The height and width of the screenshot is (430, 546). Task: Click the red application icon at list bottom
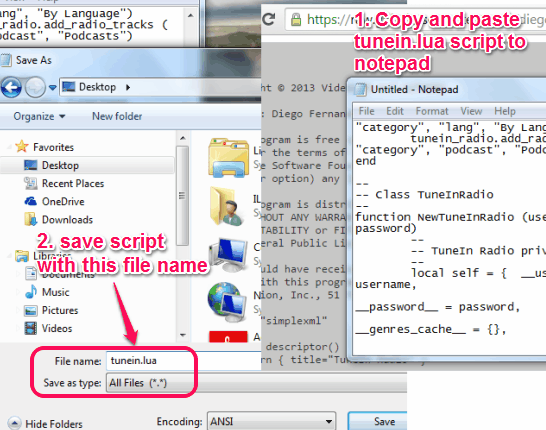tap(228, 337)
